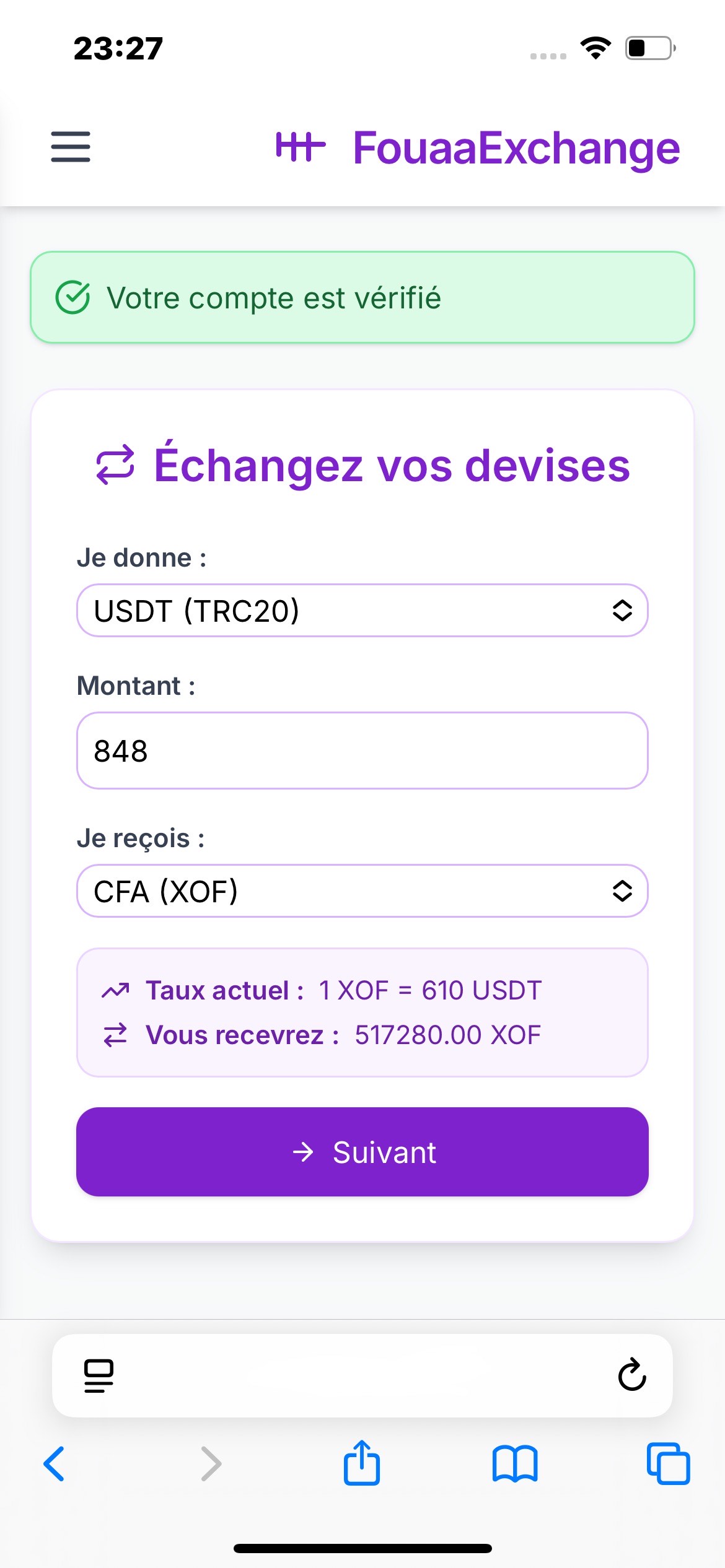Image resolution: width=725 pixels, height=1568 pixels.
Task: Focus the Montant amount field
Action: click(x=362, y=751)
